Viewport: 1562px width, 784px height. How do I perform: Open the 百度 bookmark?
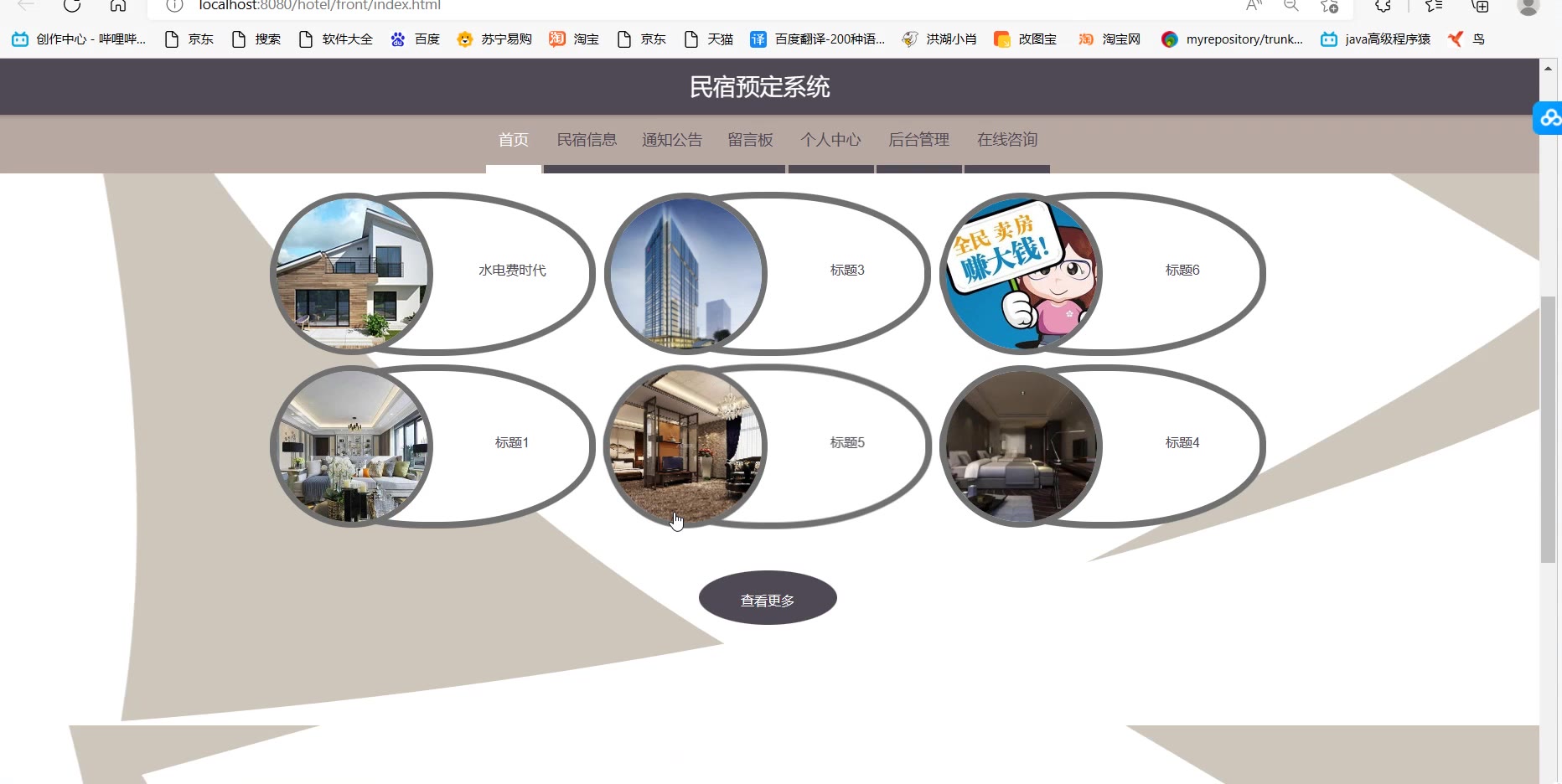coord(416,39)
